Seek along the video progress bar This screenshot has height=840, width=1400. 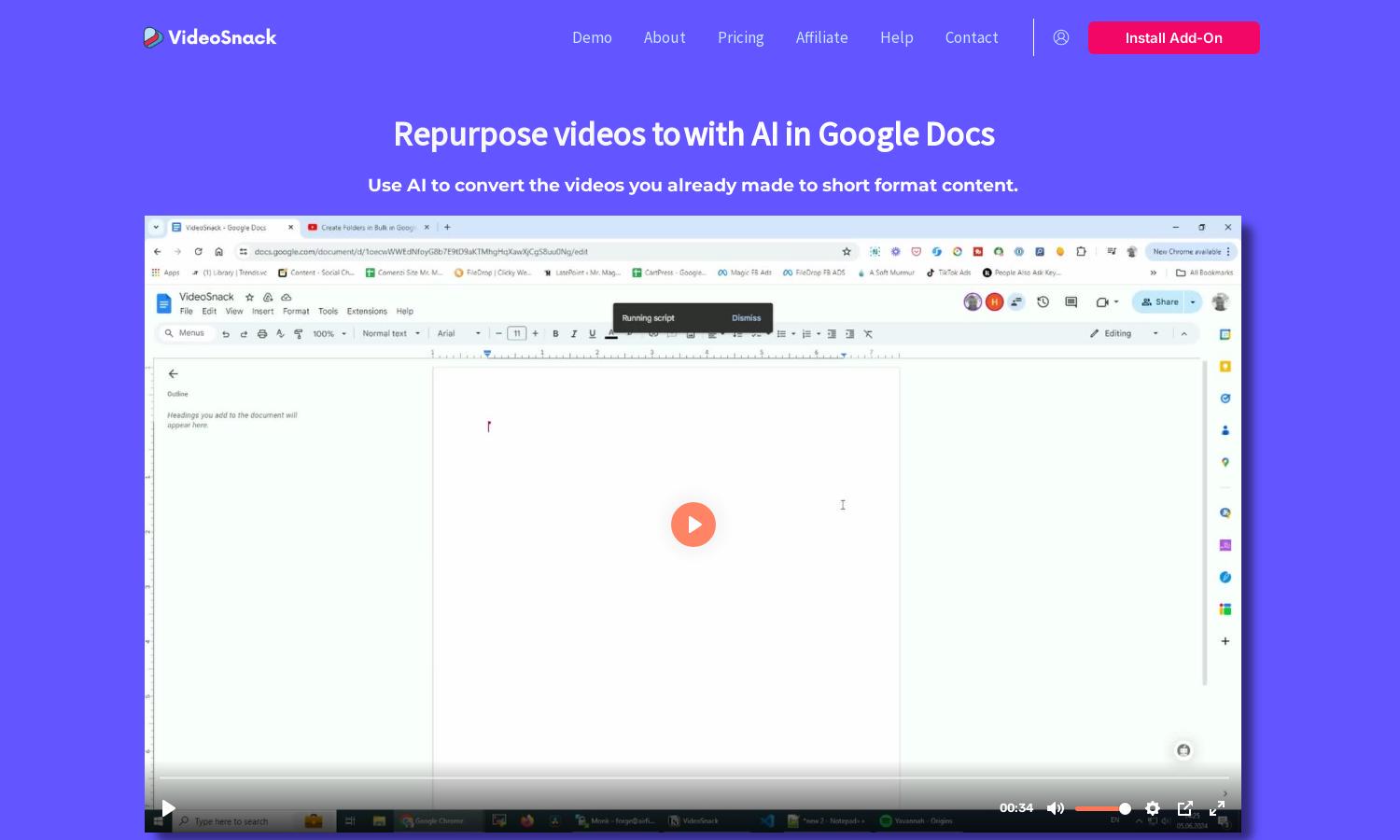693,777
